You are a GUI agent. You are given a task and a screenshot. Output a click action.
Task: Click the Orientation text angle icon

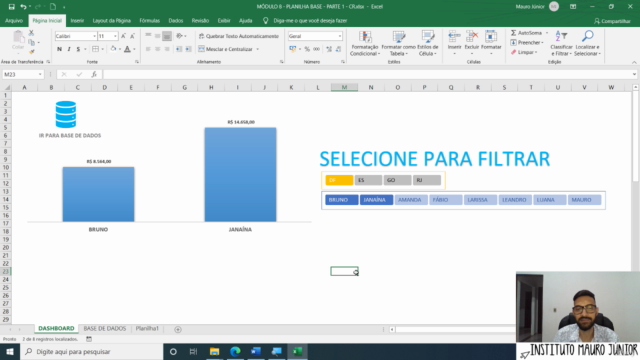click(x=179, y=36)
